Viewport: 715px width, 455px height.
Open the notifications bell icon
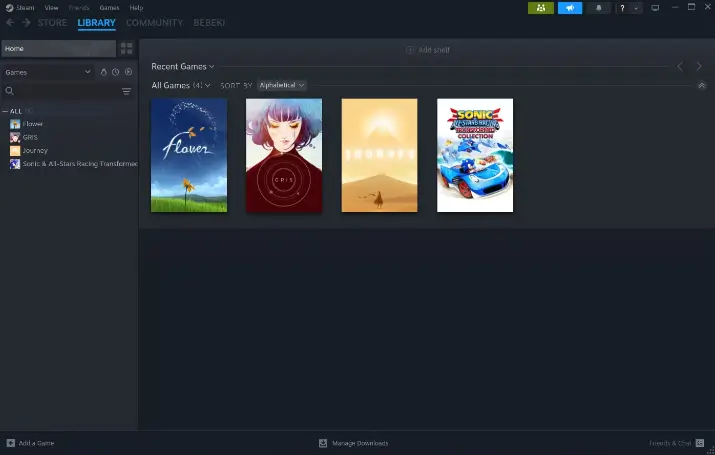[x=599, y=8]
